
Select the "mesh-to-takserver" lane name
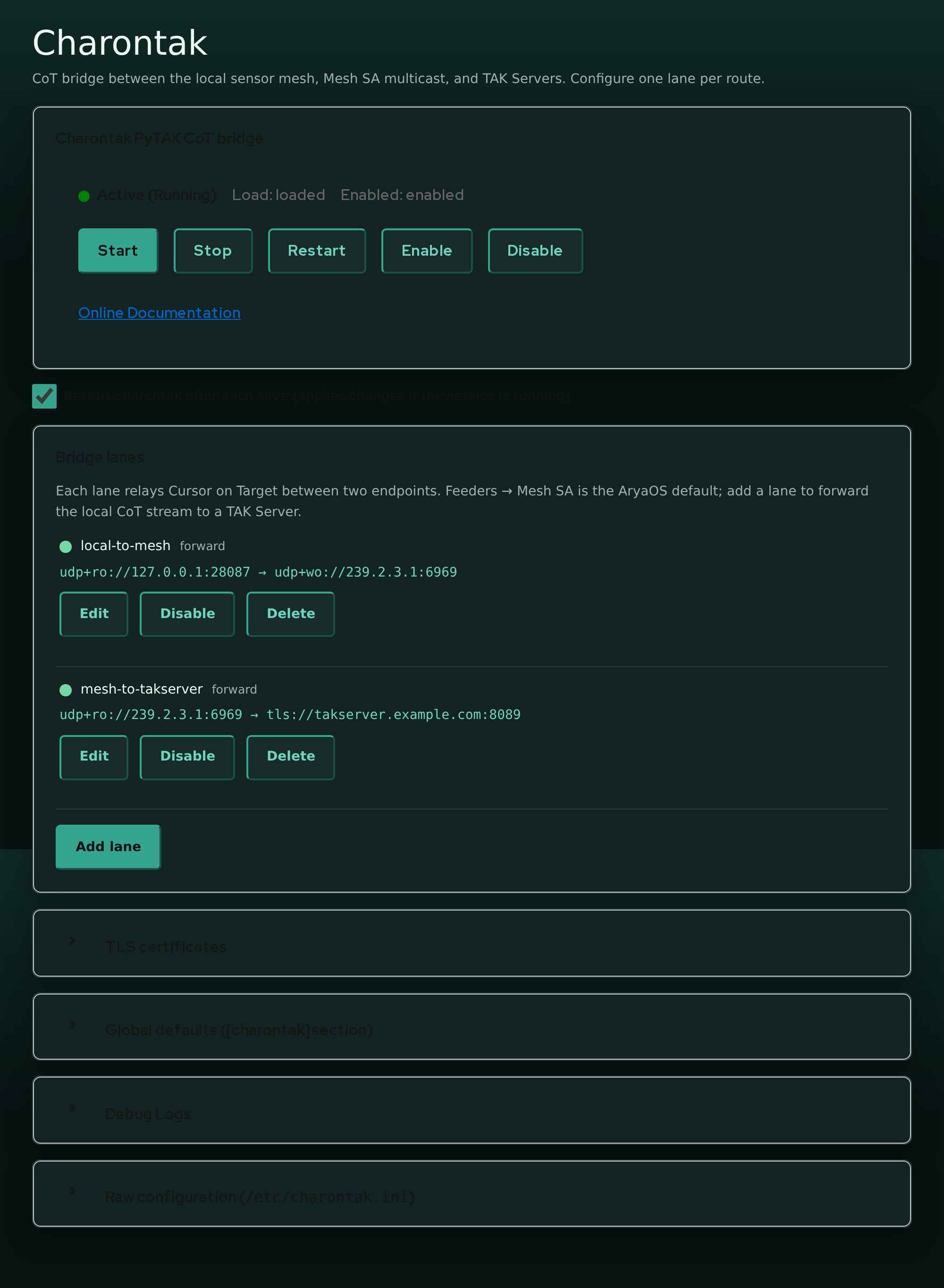coord(142,689)
